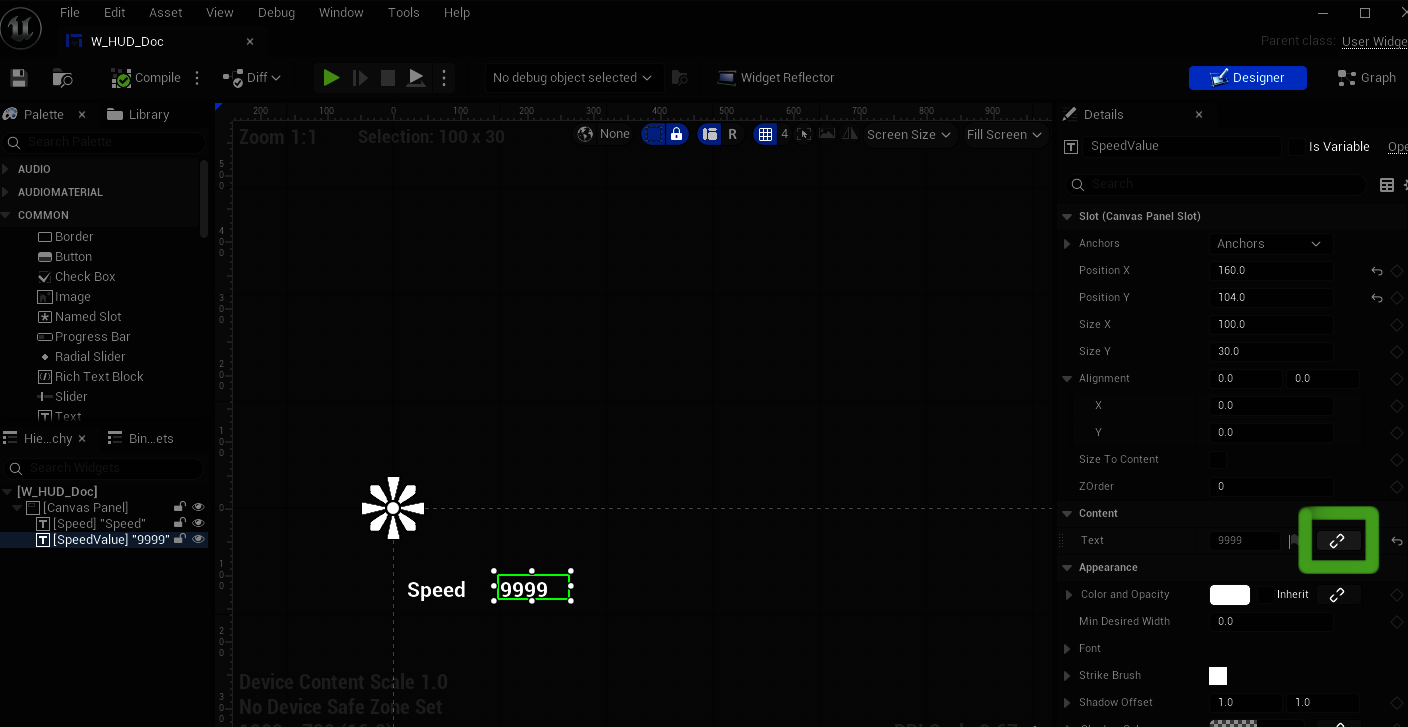Toggle grid snapping in designer toolbar
The height and width of the screenshot is (727, 1408).
pyautogui.click(x=765, y=134)
